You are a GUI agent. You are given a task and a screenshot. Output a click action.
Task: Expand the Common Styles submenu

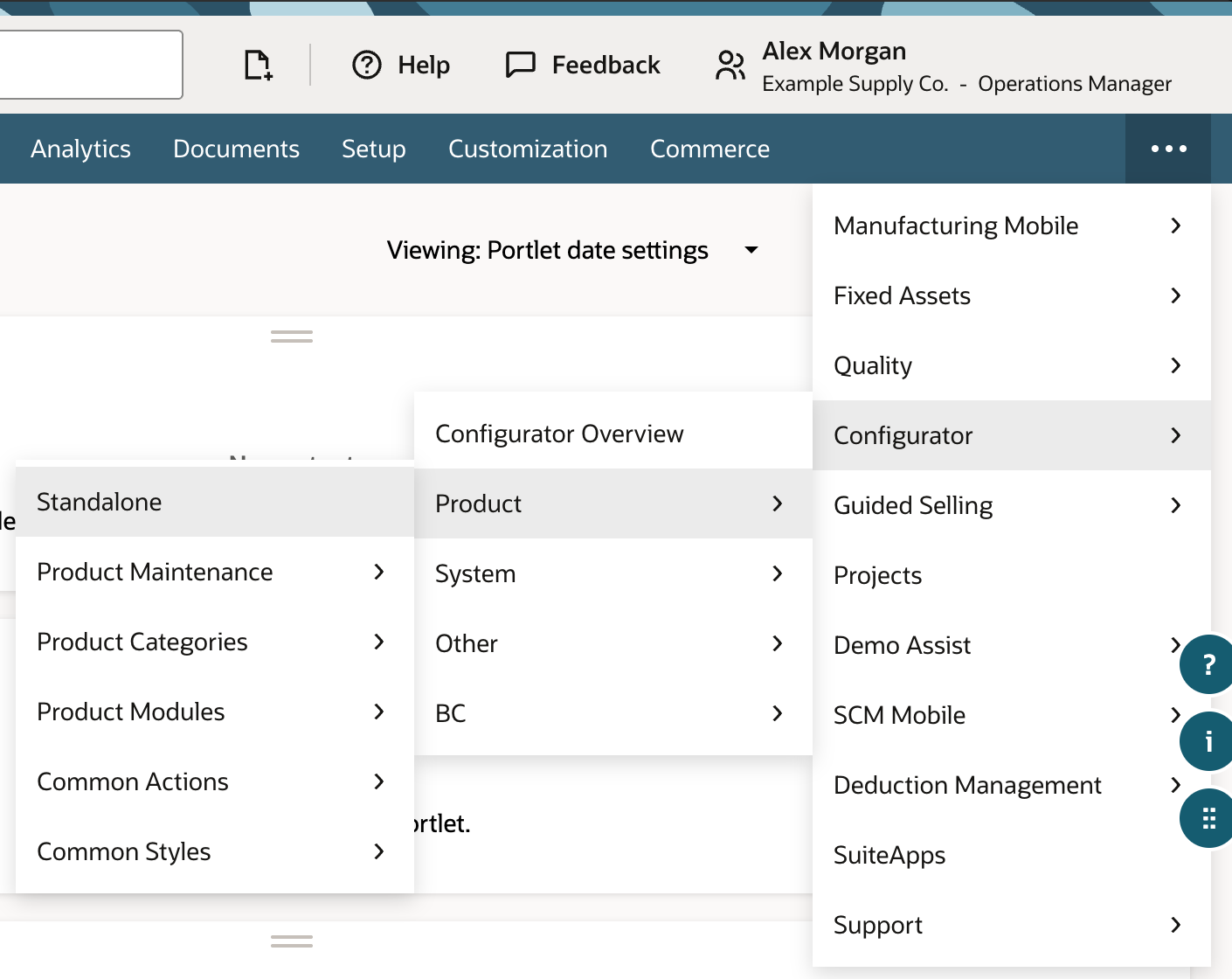click(x=215, y=851)
